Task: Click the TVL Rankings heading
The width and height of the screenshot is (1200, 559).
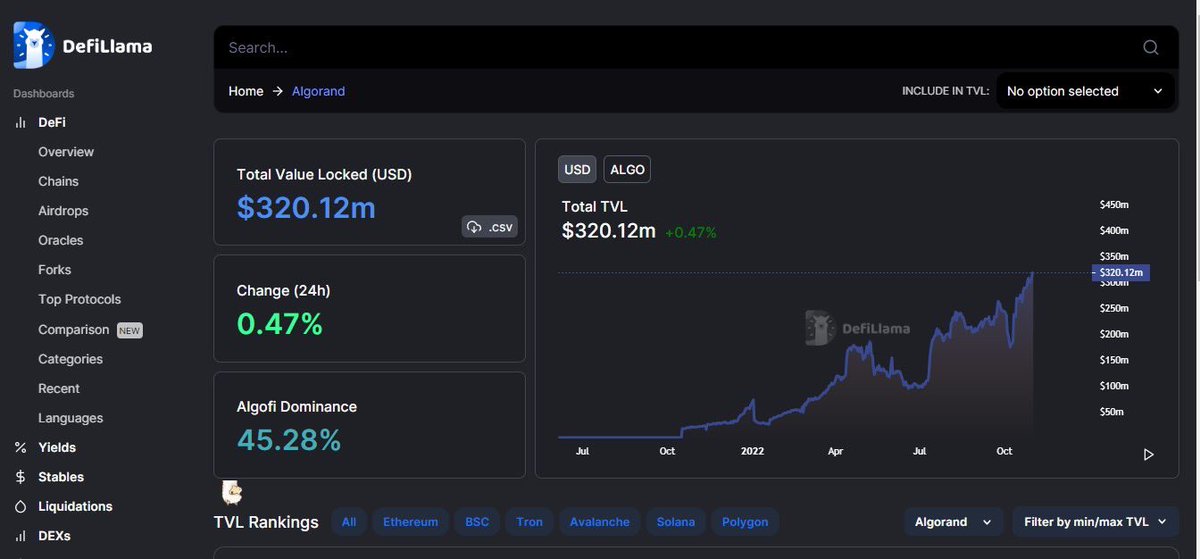Action: [266, 522]
